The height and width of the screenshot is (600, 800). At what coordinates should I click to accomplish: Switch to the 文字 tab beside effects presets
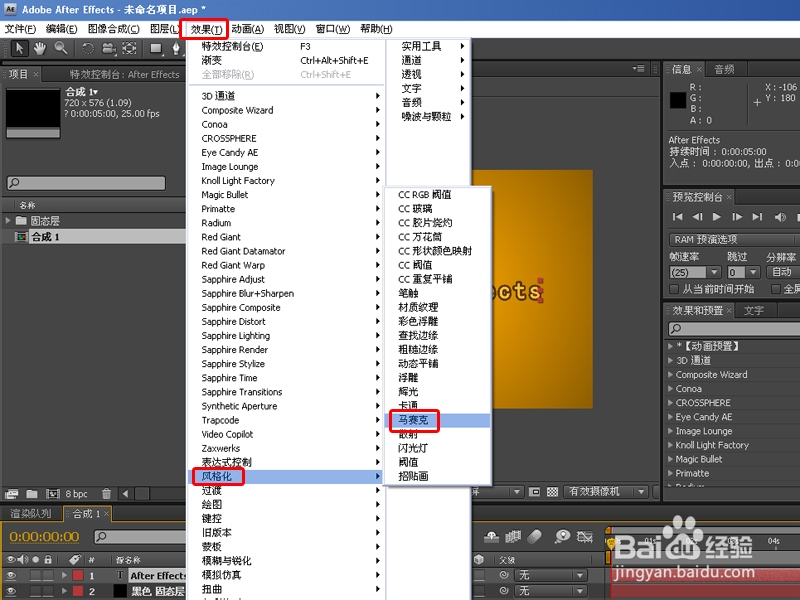(x=754, y=311)
